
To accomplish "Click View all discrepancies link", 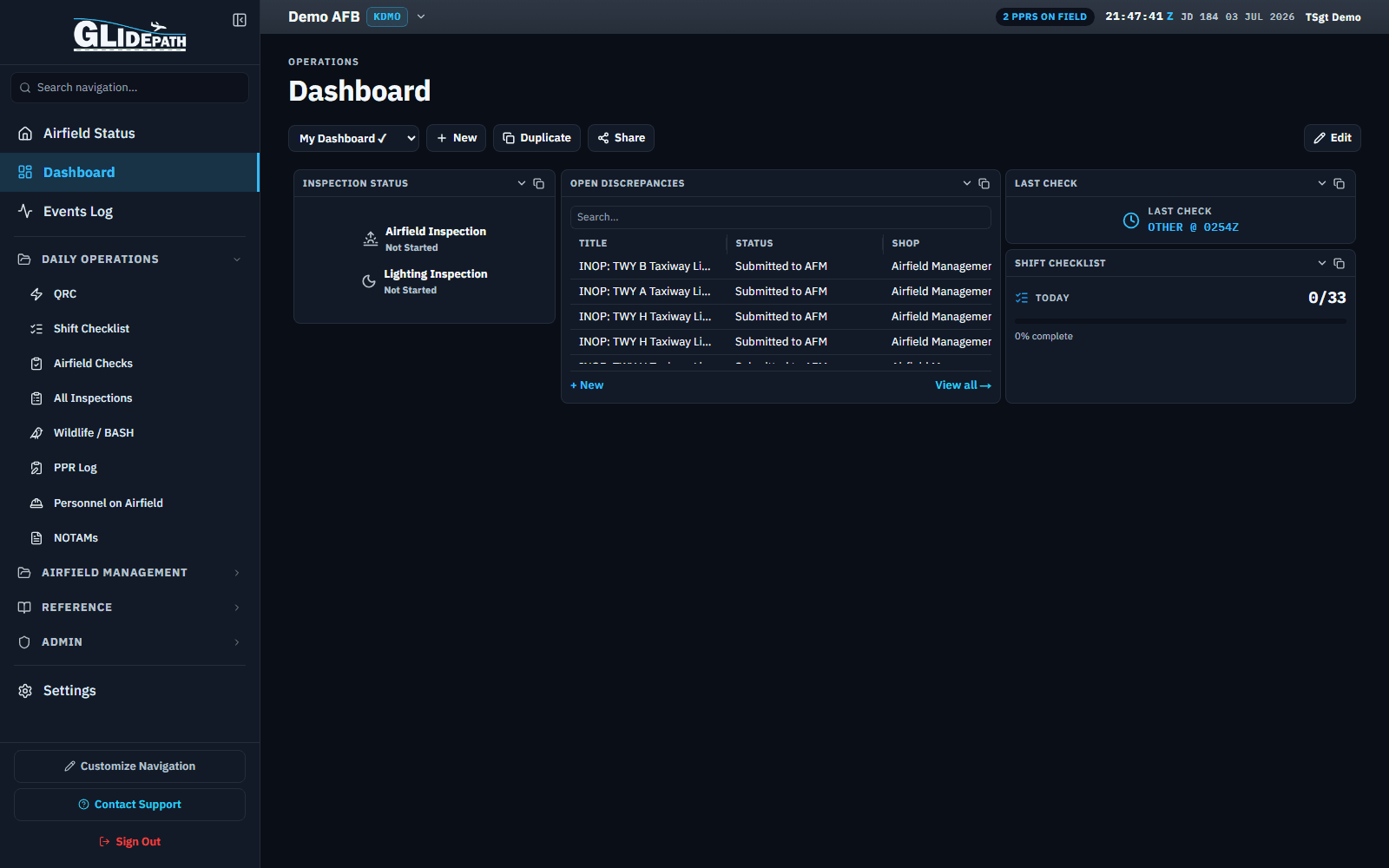I will pyautogui.click(x=963, y=385).
